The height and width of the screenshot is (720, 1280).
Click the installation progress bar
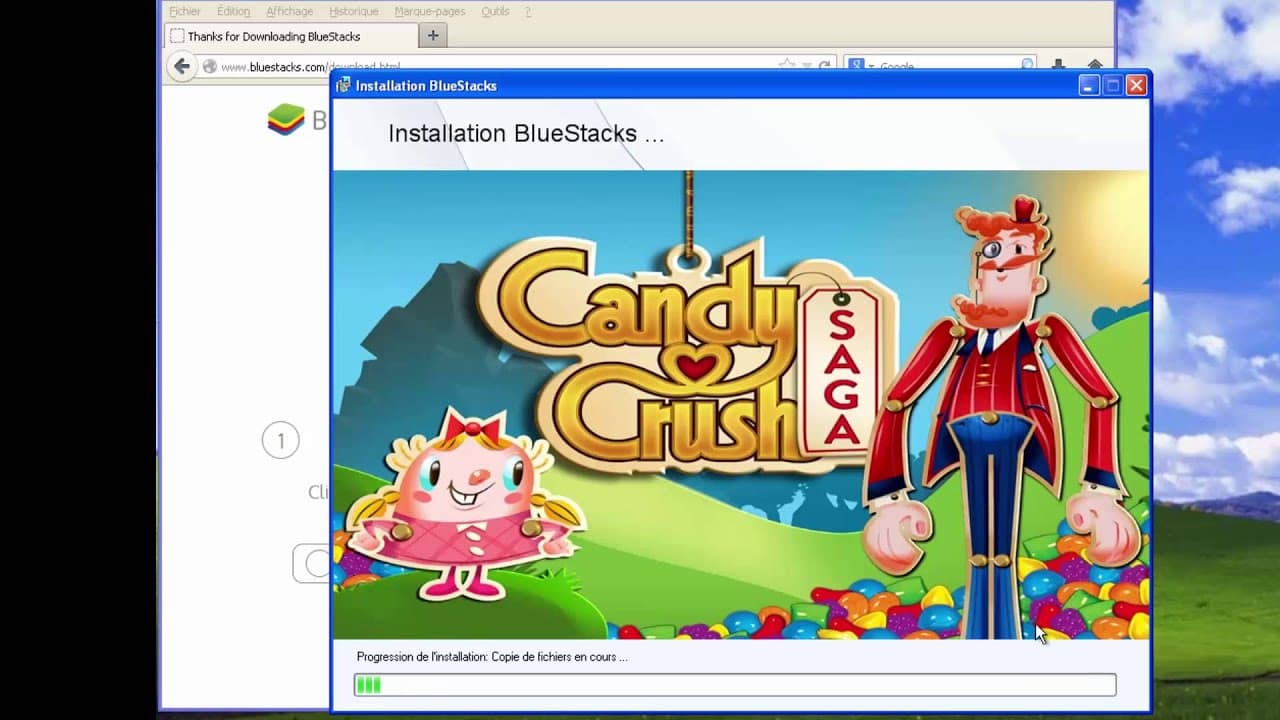(735, 685)
